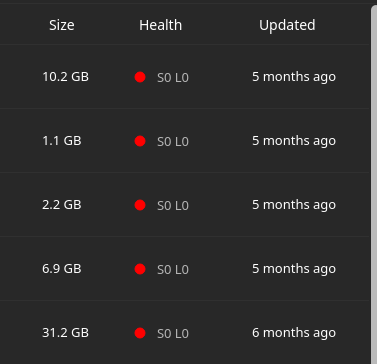Click the red health dot for 31.2 GB row
Image resolution: width=377 pixels, height=364 pixels.
click(x=140, y=333)
